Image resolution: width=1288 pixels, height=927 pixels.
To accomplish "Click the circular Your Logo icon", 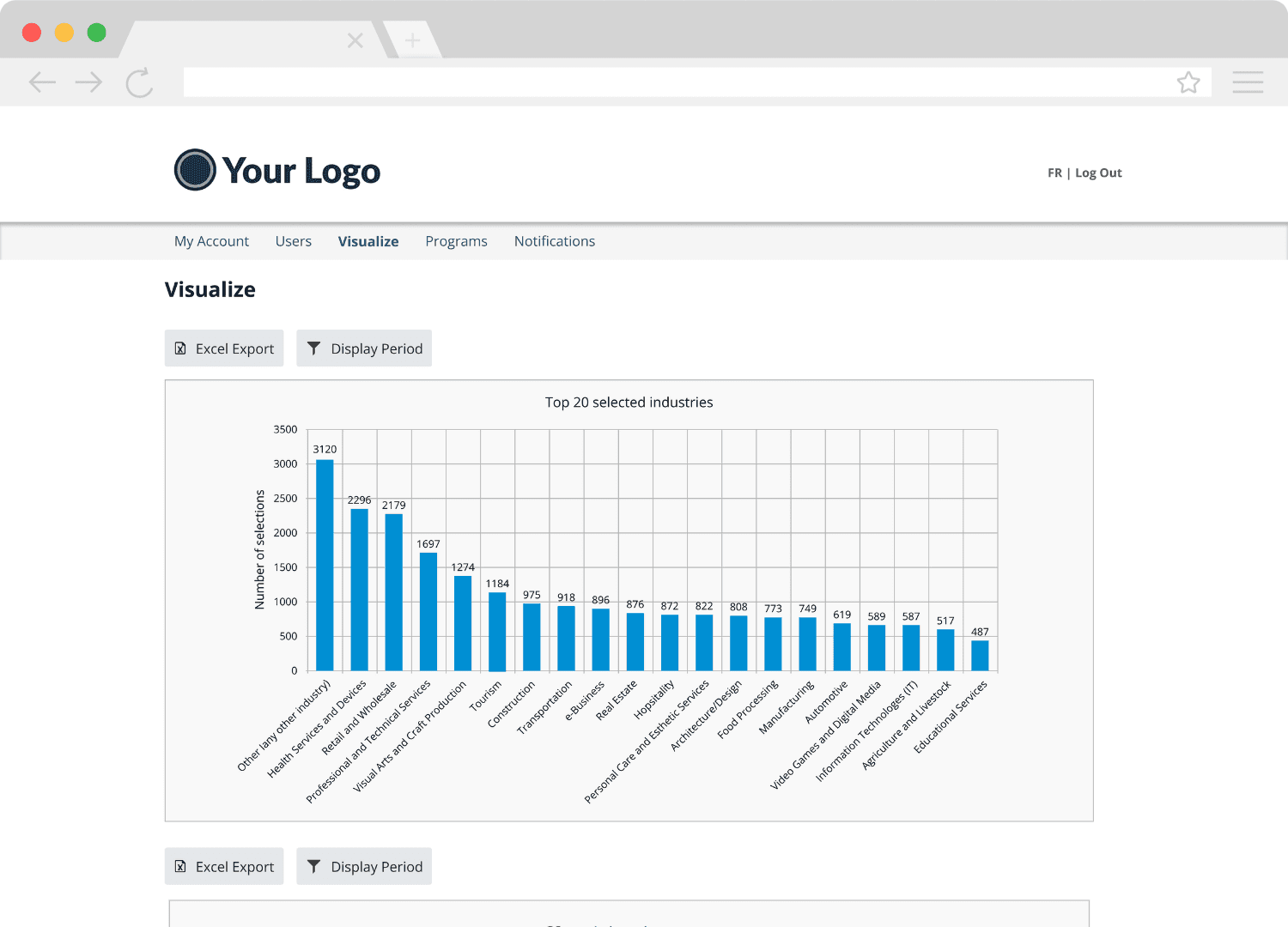I will pos(195,170).
